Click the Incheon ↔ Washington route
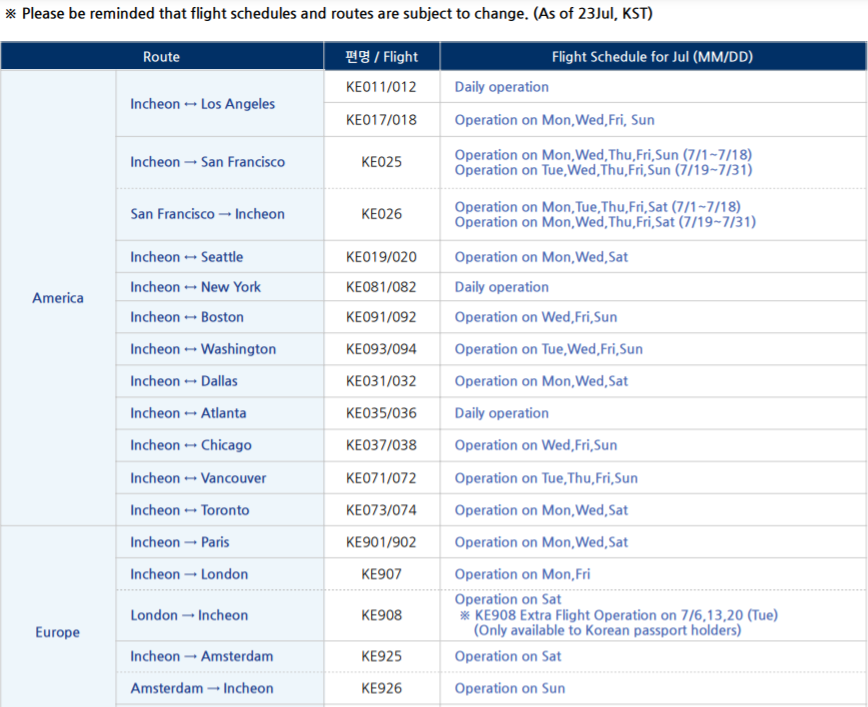The width and height of the screenshot is (868, 707). coord(203,349)
